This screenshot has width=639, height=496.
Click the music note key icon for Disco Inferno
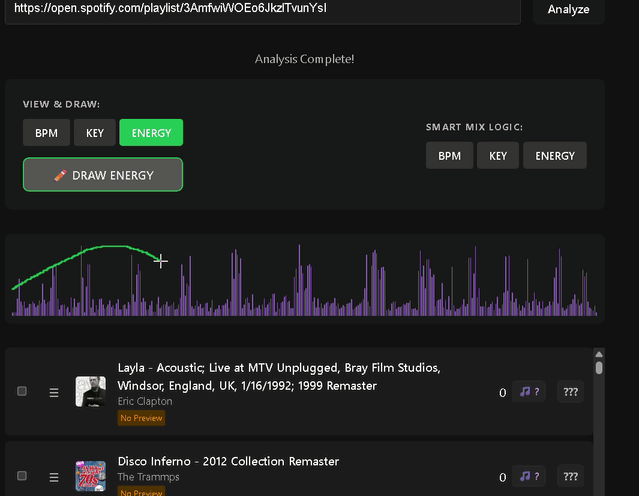point(529,476)
